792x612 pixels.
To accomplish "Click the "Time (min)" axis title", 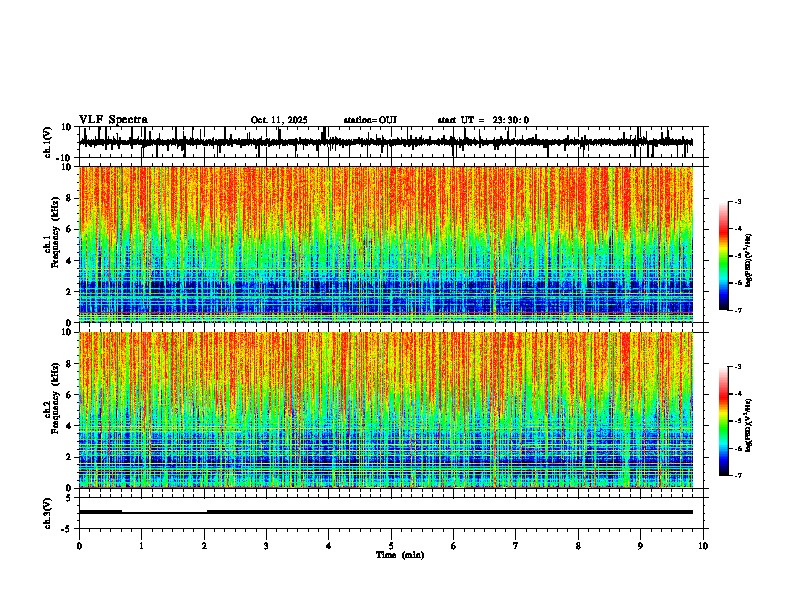I will coord(400,555).
